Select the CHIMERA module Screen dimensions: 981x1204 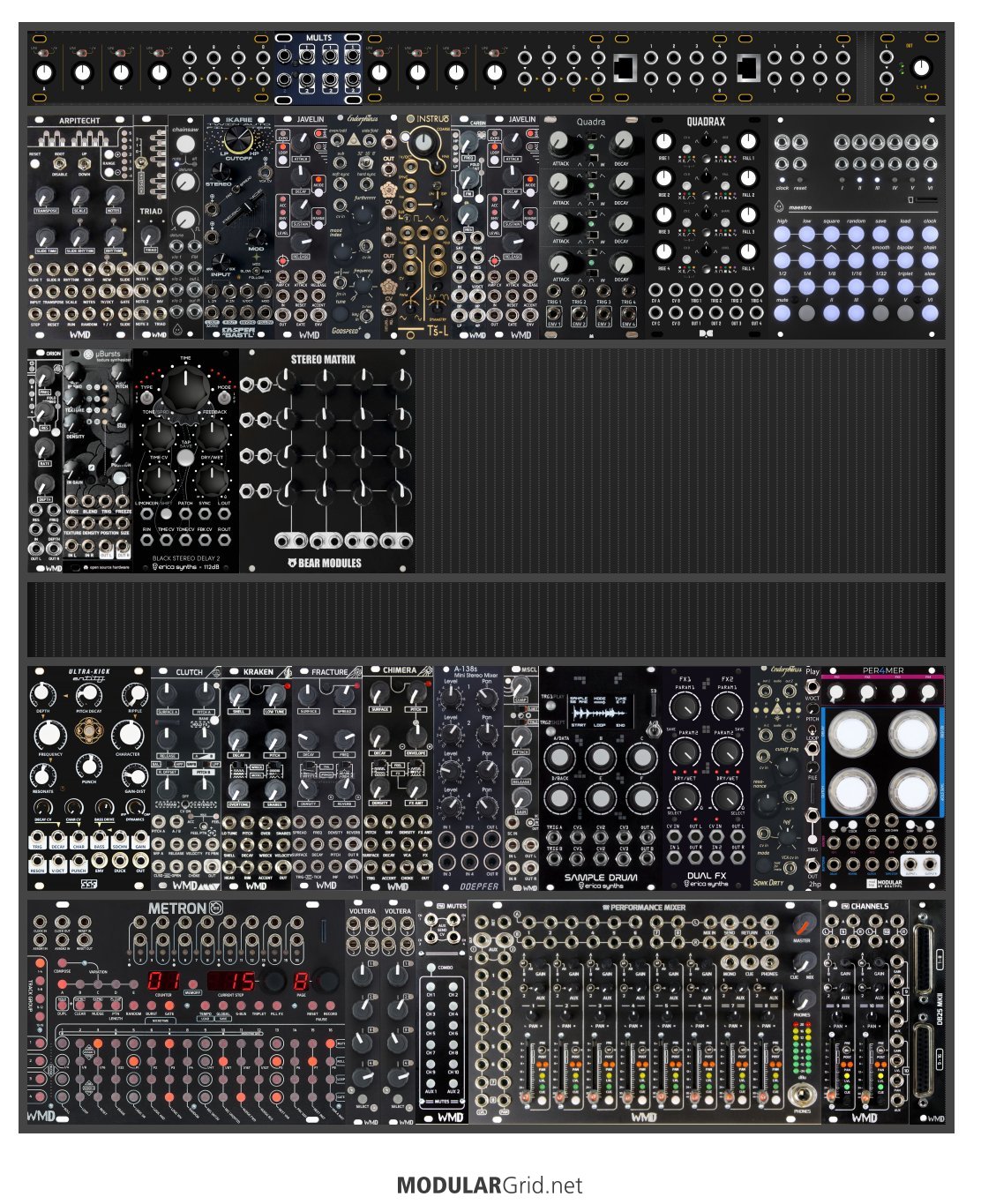coord(398,778)
